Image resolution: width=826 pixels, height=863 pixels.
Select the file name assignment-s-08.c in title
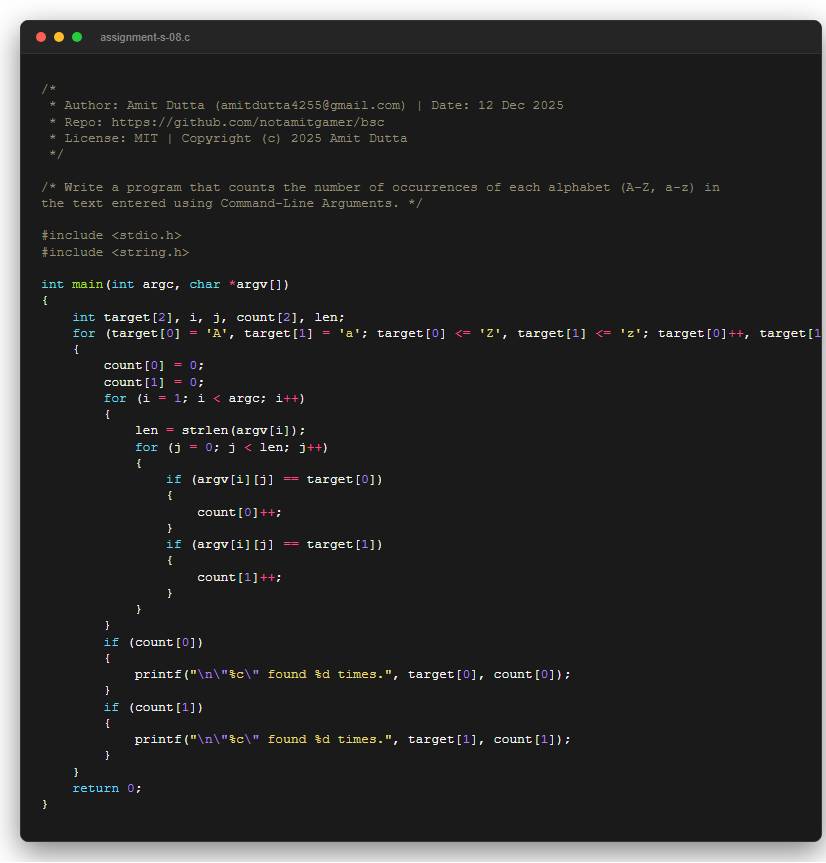pyautogui.click(x=145, y=37)
